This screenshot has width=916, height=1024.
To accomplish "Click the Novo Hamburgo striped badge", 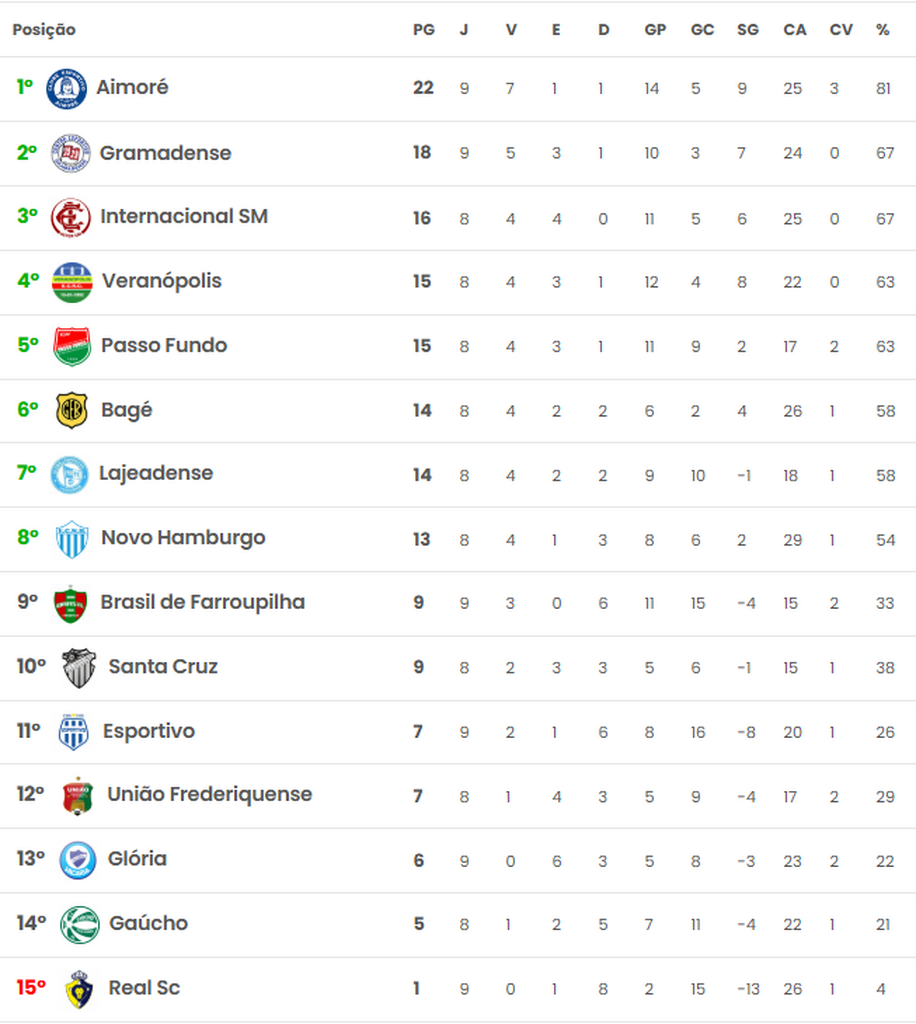I will click(72, 539).
